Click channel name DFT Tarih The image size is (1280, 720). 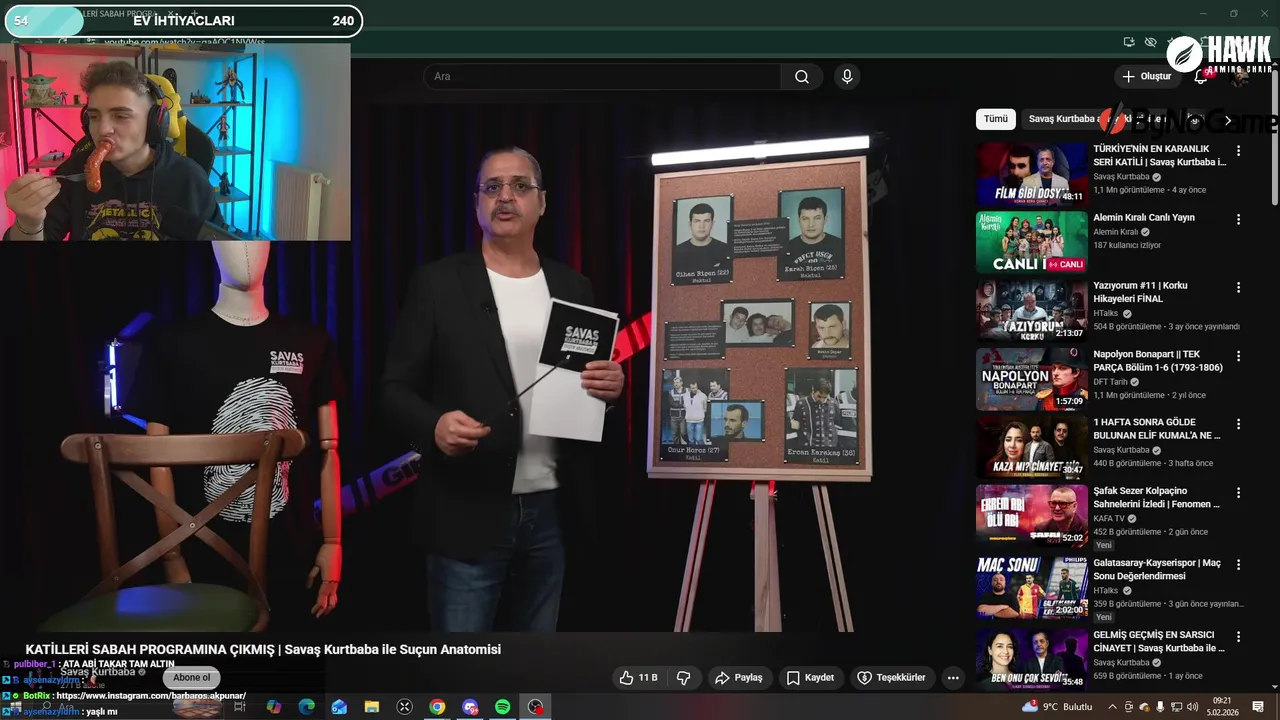click(x=1110, y=382)
